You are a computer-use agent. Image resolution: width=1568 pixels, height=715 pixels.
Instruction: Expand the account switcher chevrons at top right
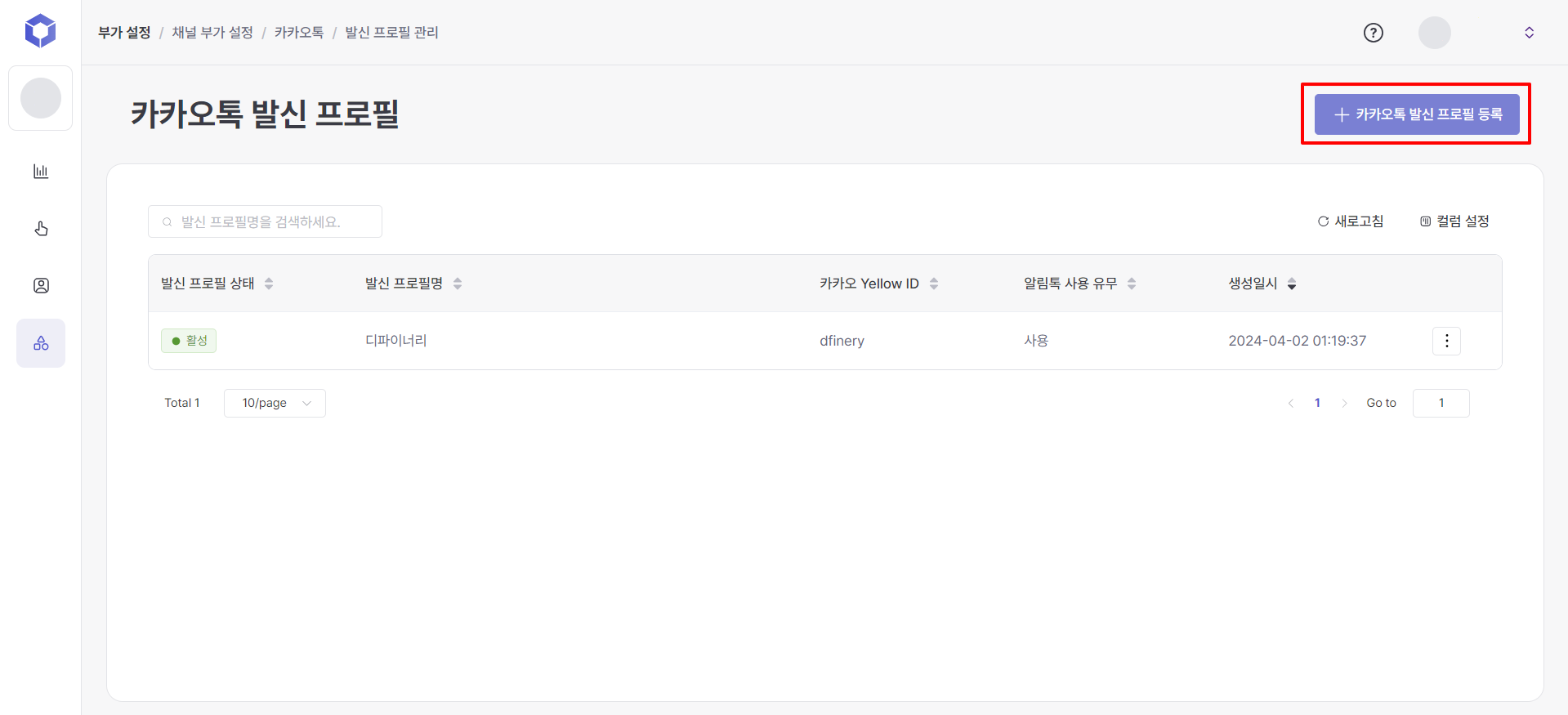(1529, 33)
